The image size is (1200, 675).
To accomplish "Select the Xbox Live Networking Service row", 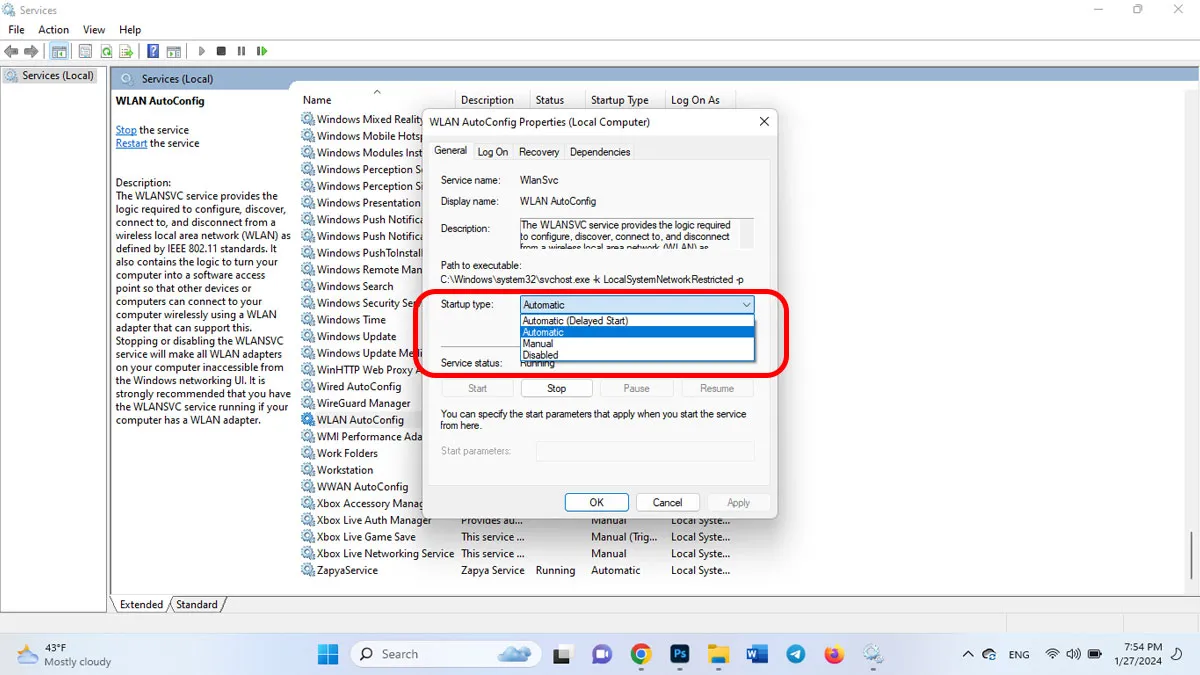I will [x=378, y=554].
